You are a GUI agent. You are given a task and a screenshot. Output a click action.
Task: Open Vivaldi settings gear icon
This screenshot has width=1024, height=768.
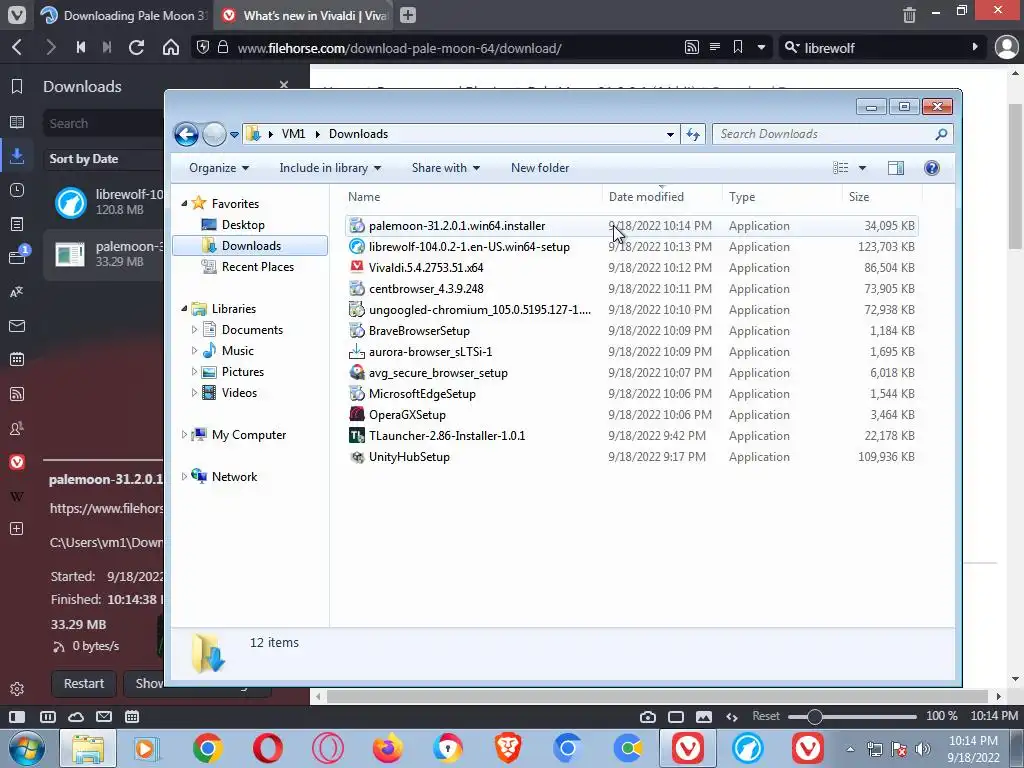pyautogui.click(x=17, y=688)
